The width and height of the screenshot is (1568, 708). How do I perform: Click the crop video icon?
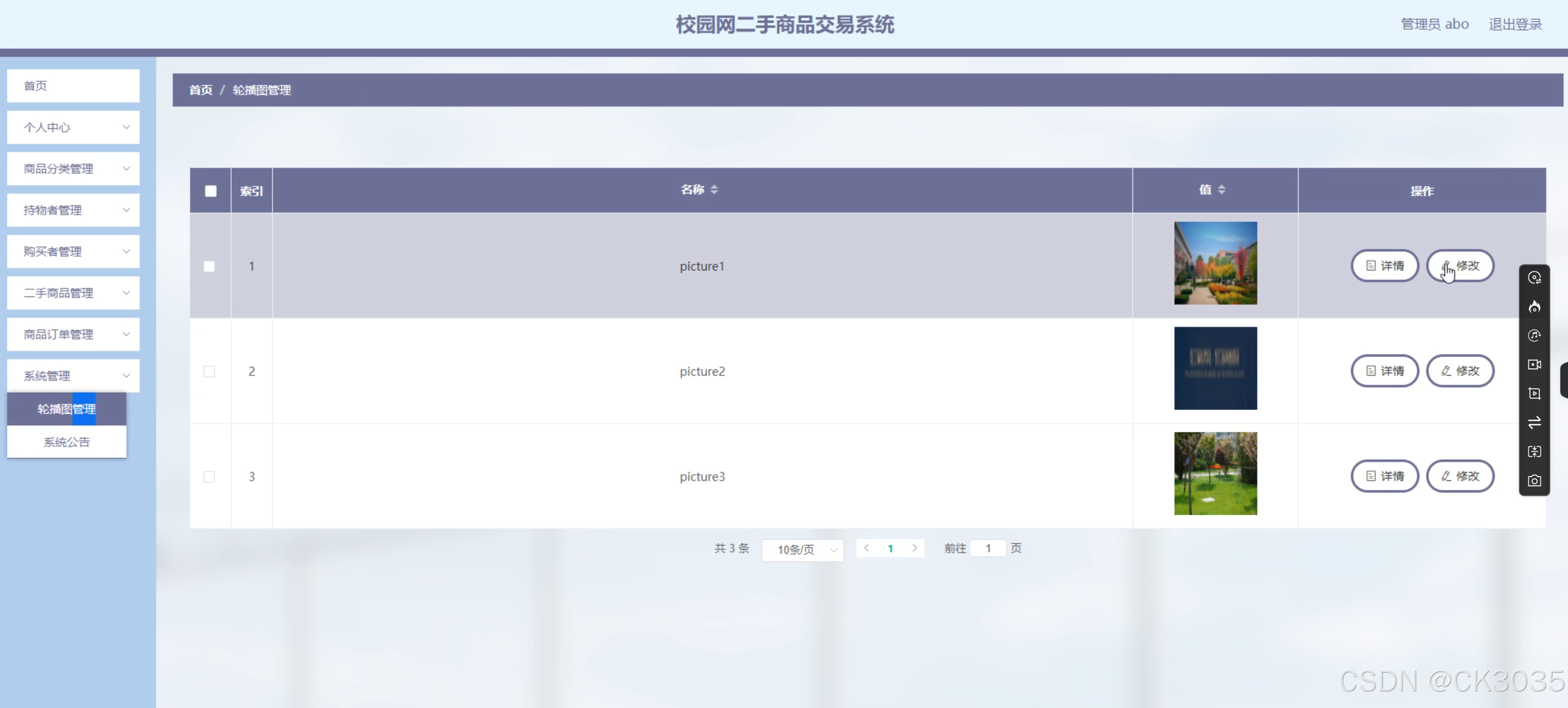tap(1534, 394)
